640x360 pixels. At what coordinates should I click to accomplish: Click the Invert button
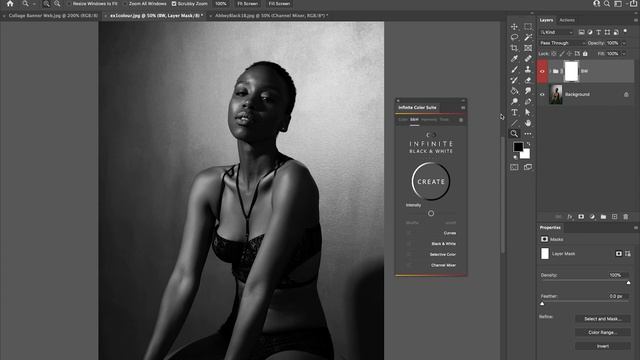point(602,346)
